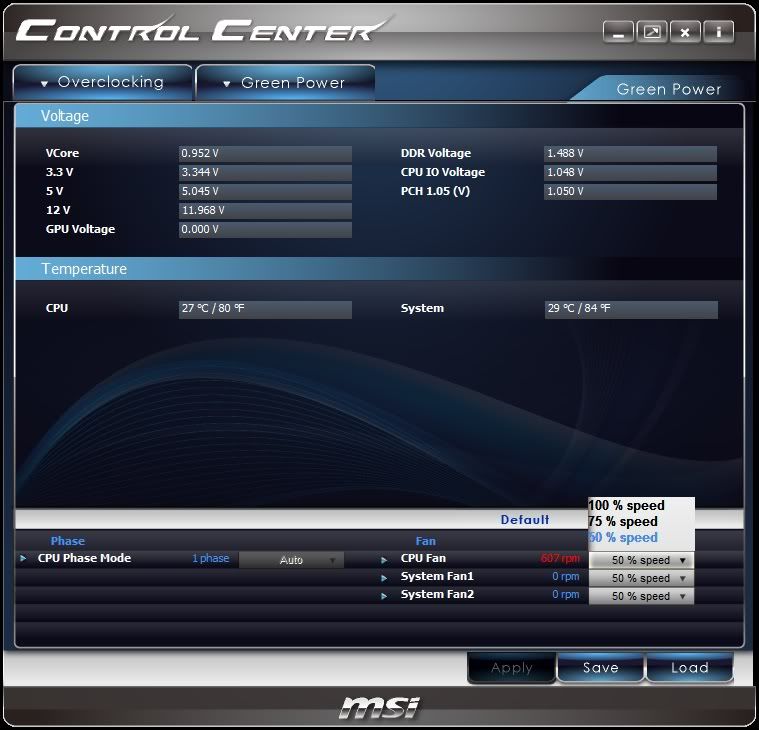Click the Save button
Viewport: 759px width, 730px height.
point(601,668)
